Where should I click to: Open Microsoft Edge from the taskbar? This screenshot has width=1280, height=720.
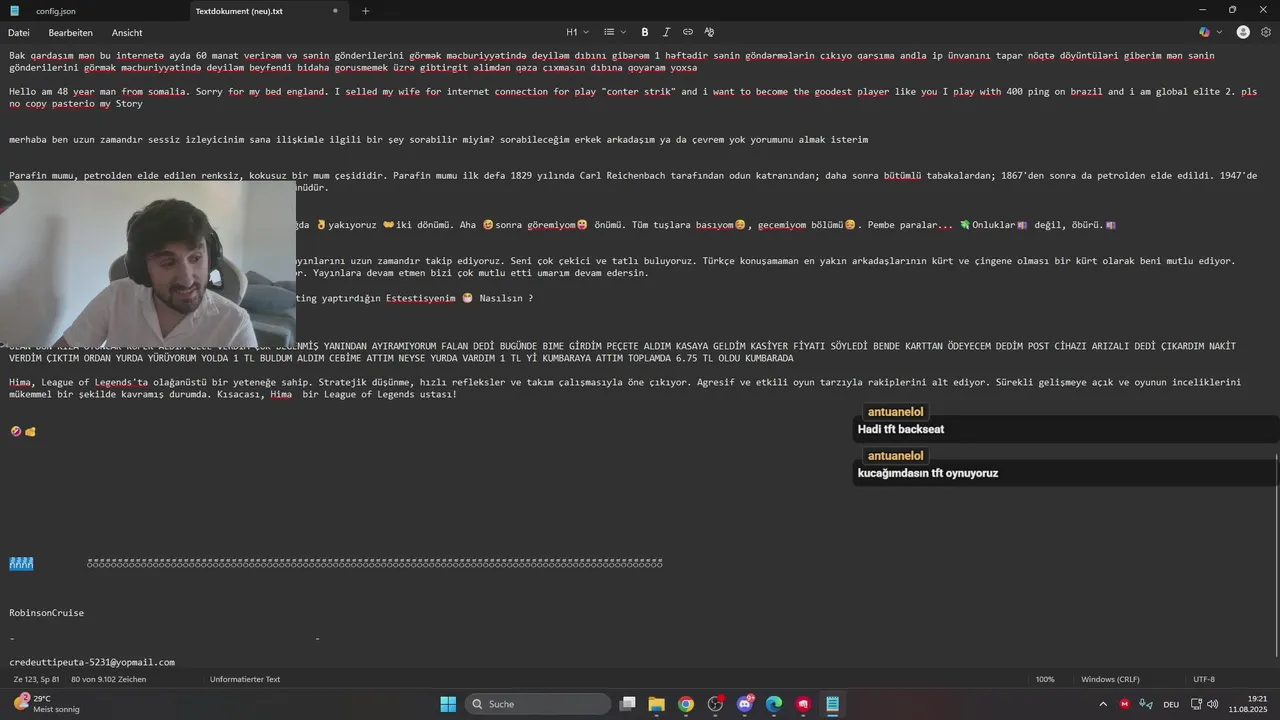(x=774, y=704)
